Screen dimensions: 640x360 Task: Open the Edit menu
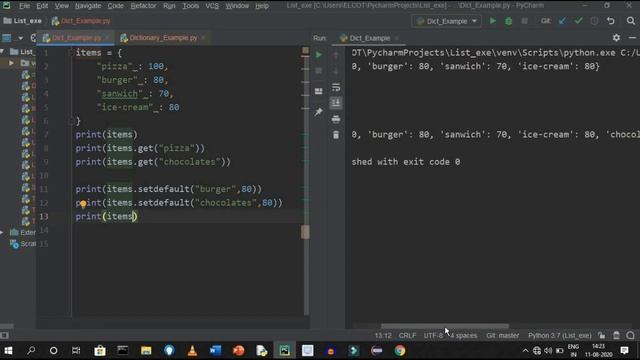pyautogui.click(x=42, y=6)
